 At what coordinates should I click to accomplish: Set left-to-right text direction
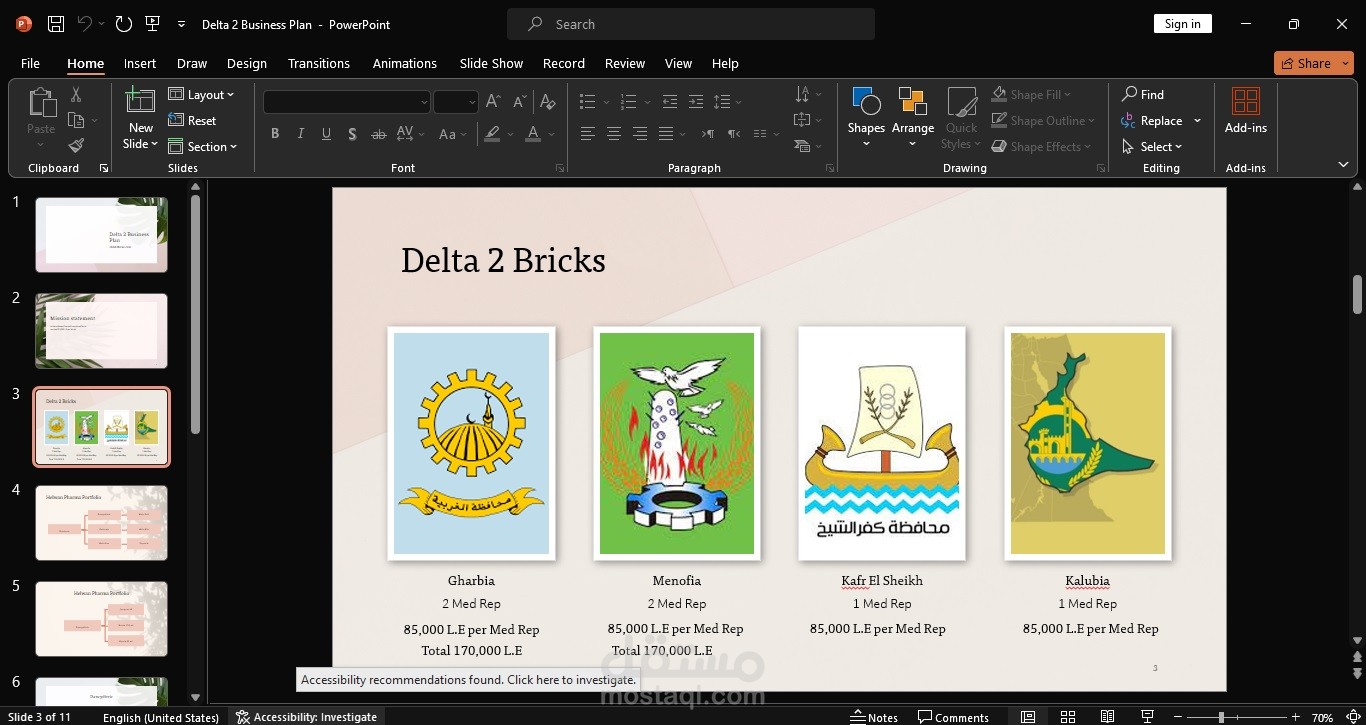click(x=708, y=134)
